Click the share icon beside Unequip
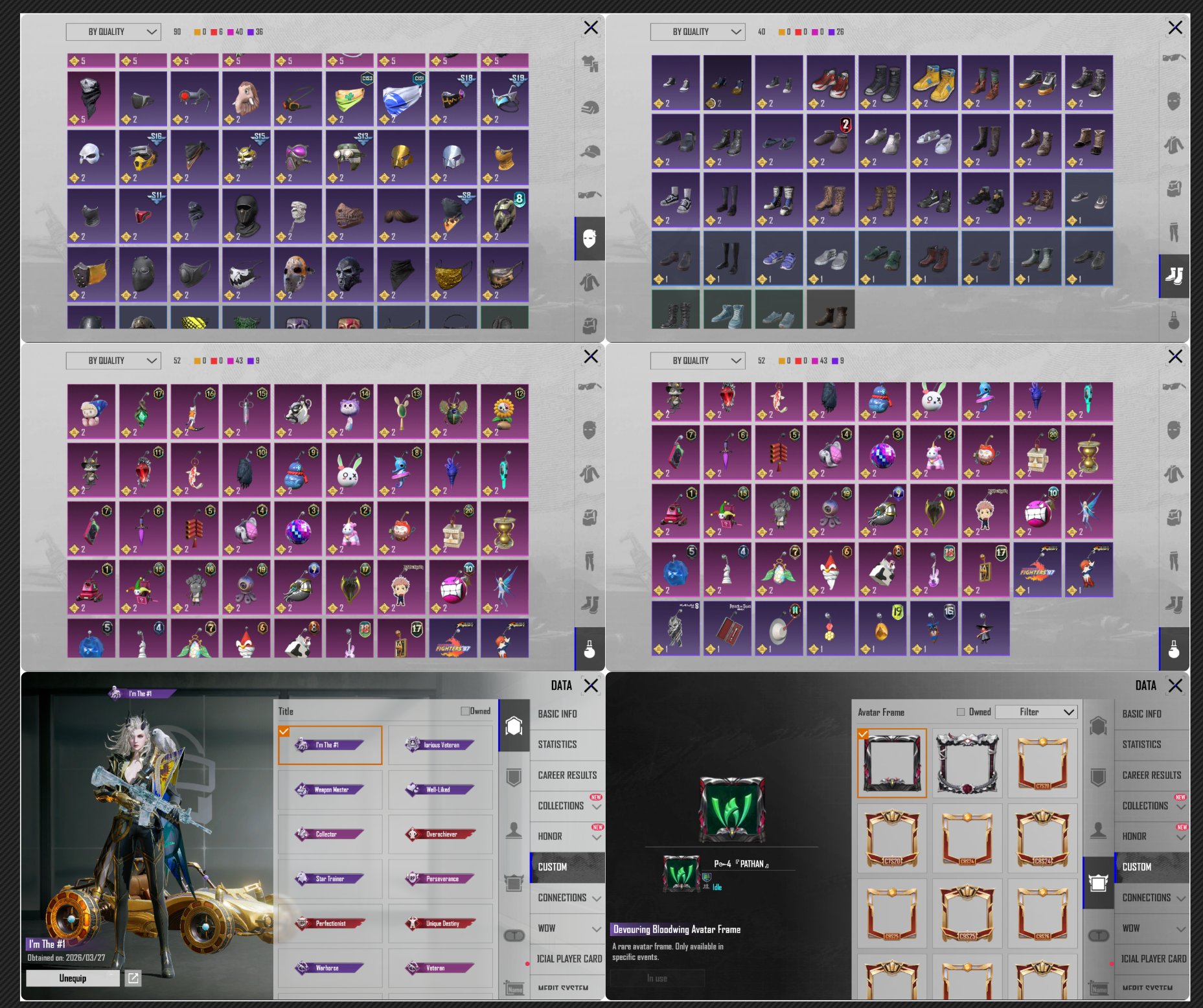The image size is (1203, 1008). [133, 978]
